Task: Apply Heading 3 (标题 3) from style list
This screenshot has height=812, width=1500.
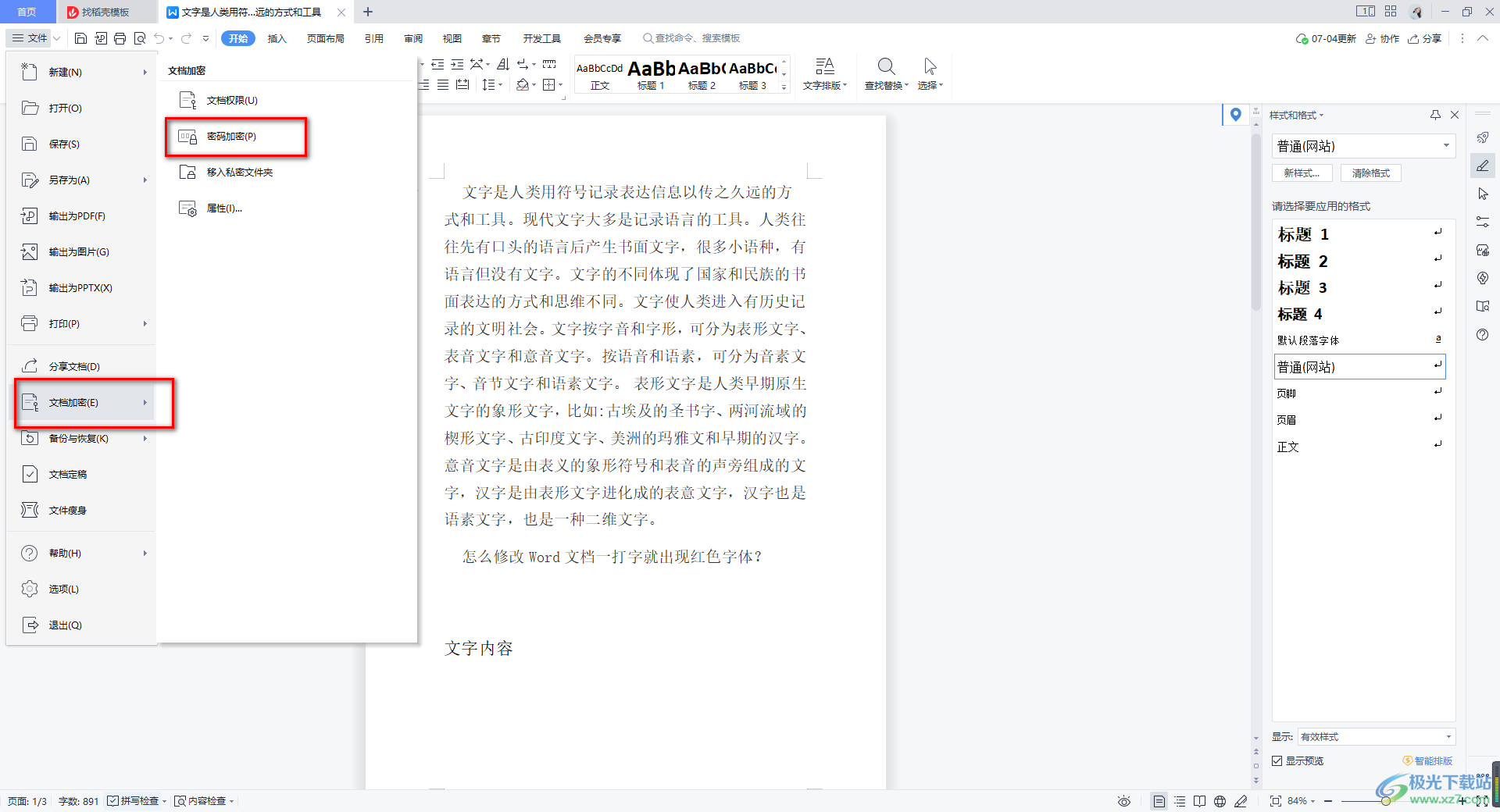Action: tap(1359, 287)
